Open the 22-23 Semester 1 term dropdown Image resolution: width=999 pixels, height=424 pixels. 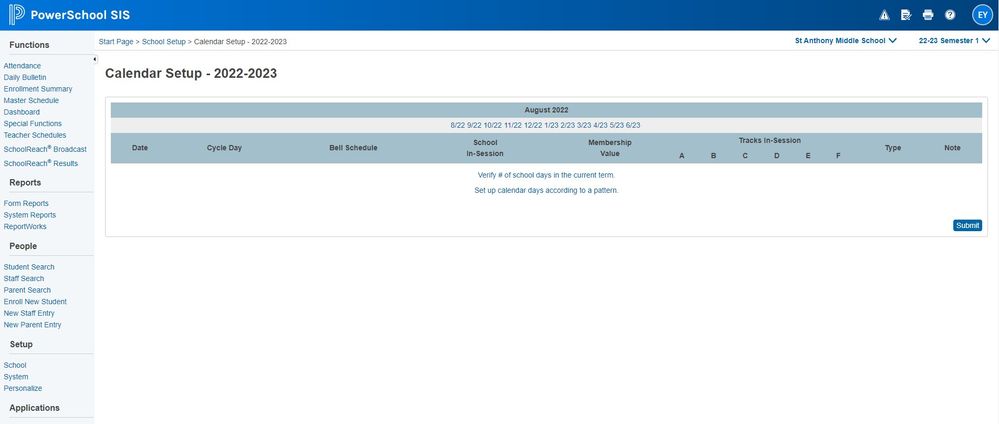(953, 41)
